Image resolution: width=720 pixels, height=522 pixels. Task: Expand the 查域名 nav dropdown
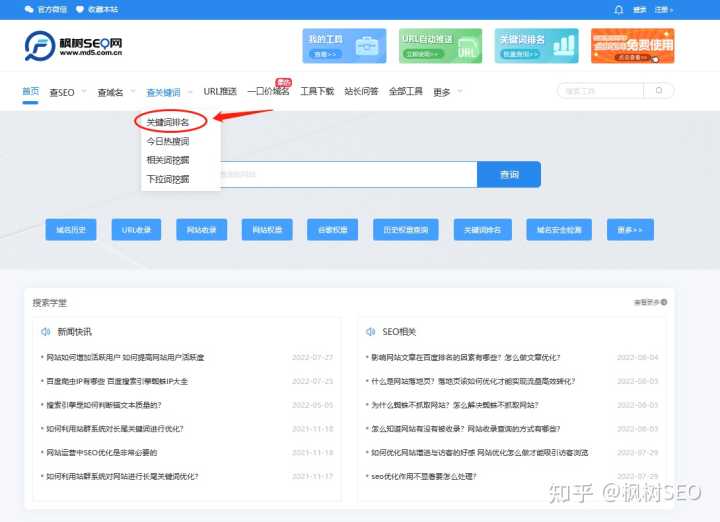(x=116, y=92)
